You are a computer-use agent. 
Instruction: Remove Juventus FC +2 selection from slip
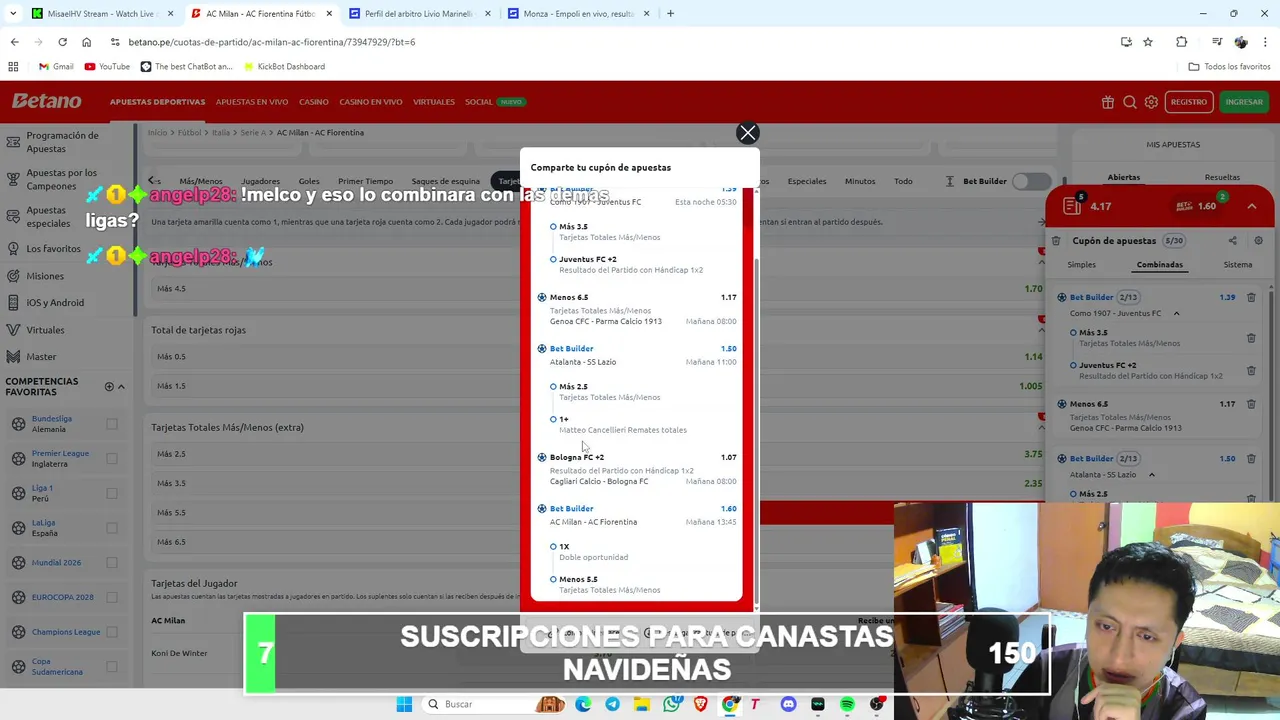1251,370
